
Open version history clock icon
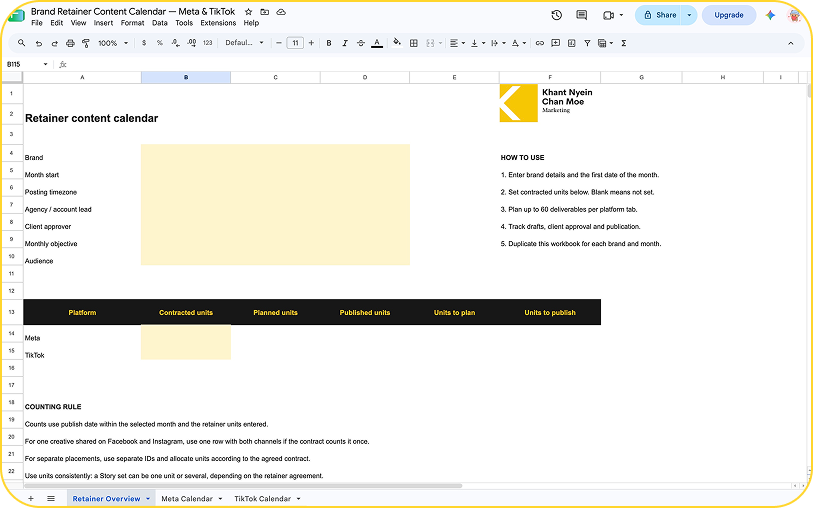pyautogui.click(x=556, y=15)
